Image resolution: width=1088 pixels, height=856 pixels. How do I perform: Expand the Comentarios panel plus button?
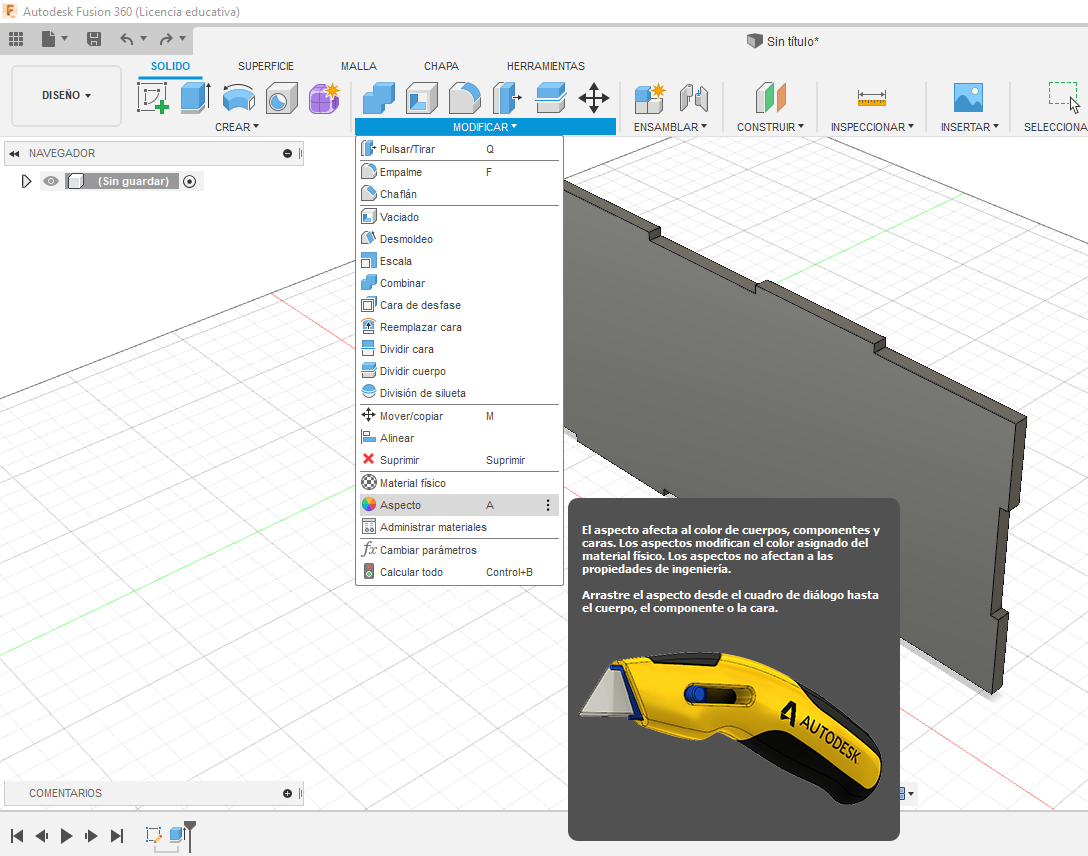[x=287, y=793]
